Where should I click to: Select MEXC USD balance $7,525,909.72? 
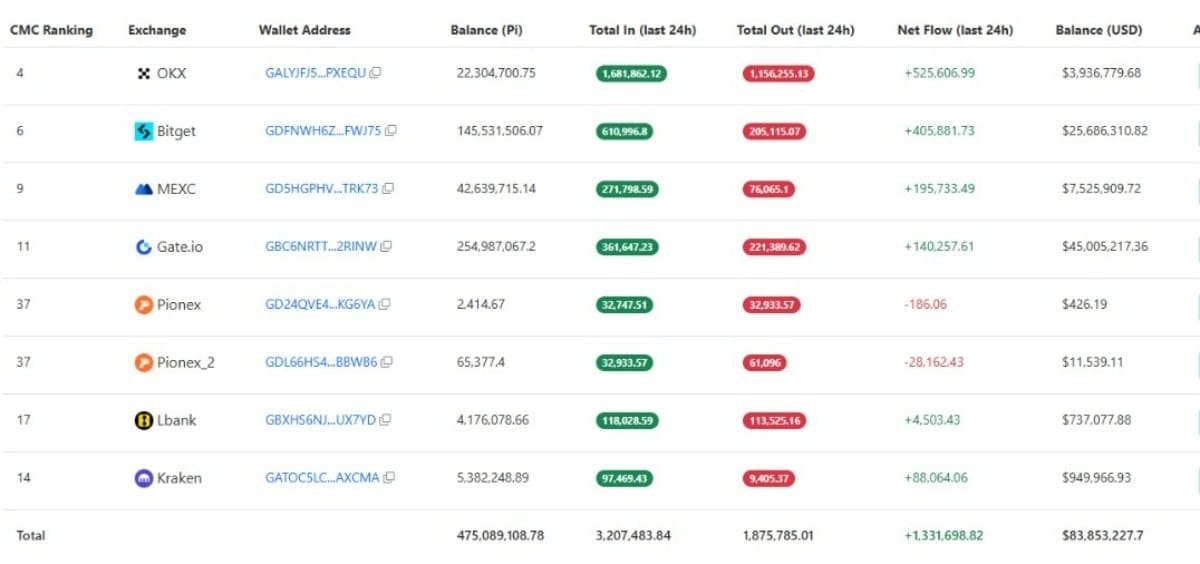(1101, 189)
